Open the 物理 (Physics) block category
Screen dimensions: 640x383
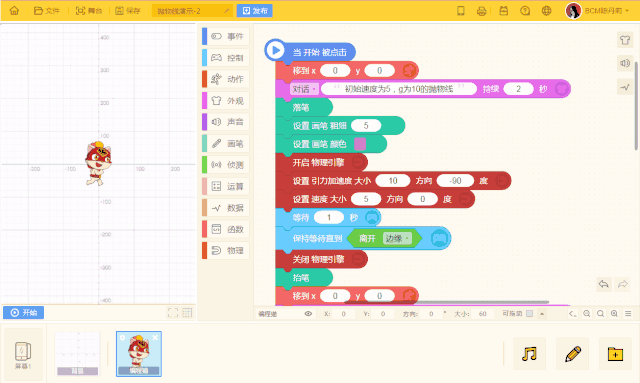click(226, 250)
